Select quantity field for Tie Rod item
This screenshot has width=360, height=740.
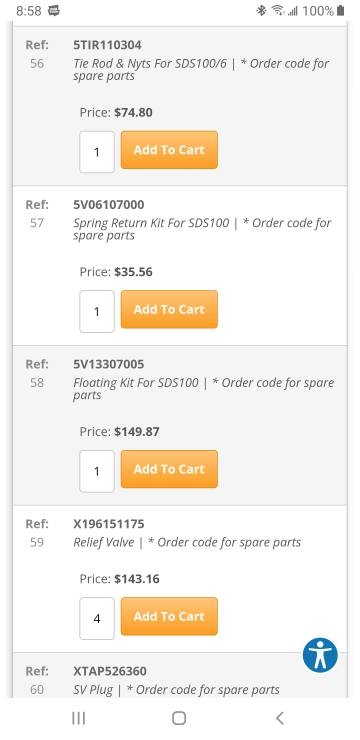97,152
